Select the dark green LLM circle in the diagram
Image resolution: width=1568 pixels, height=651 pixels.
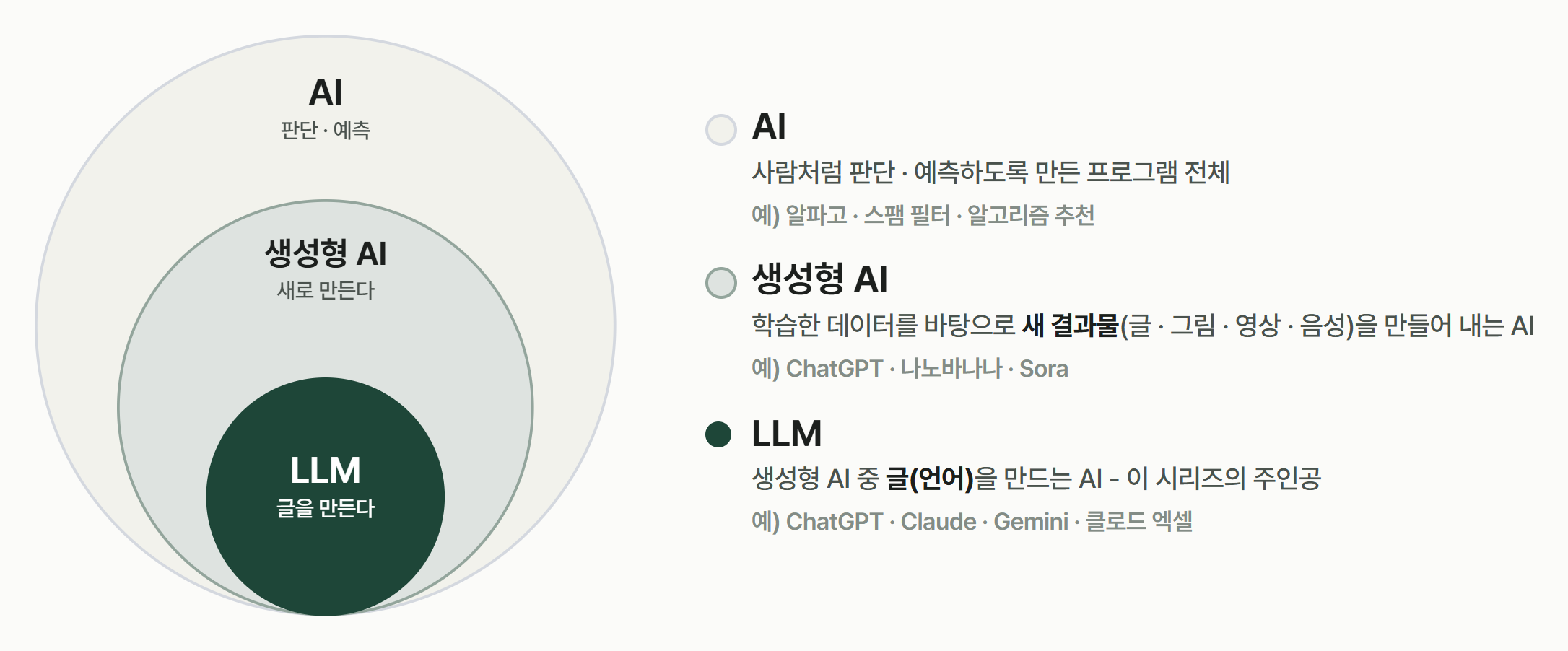[326, 497]
